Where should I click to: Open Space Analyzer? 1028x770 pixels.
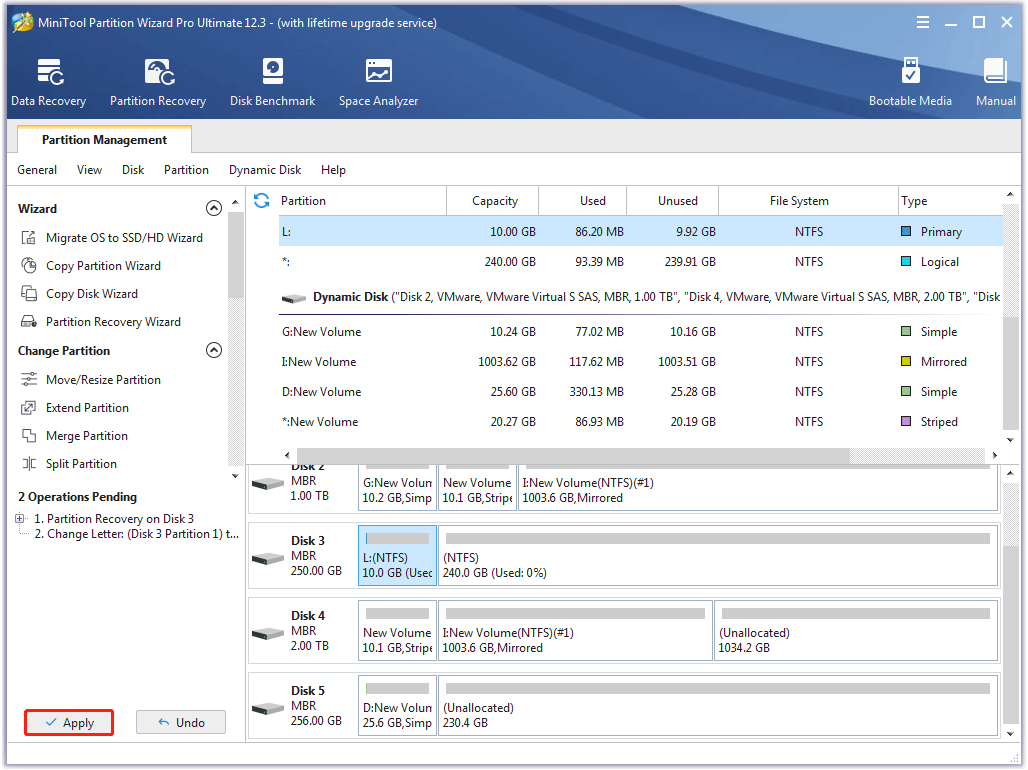point(378,81)
